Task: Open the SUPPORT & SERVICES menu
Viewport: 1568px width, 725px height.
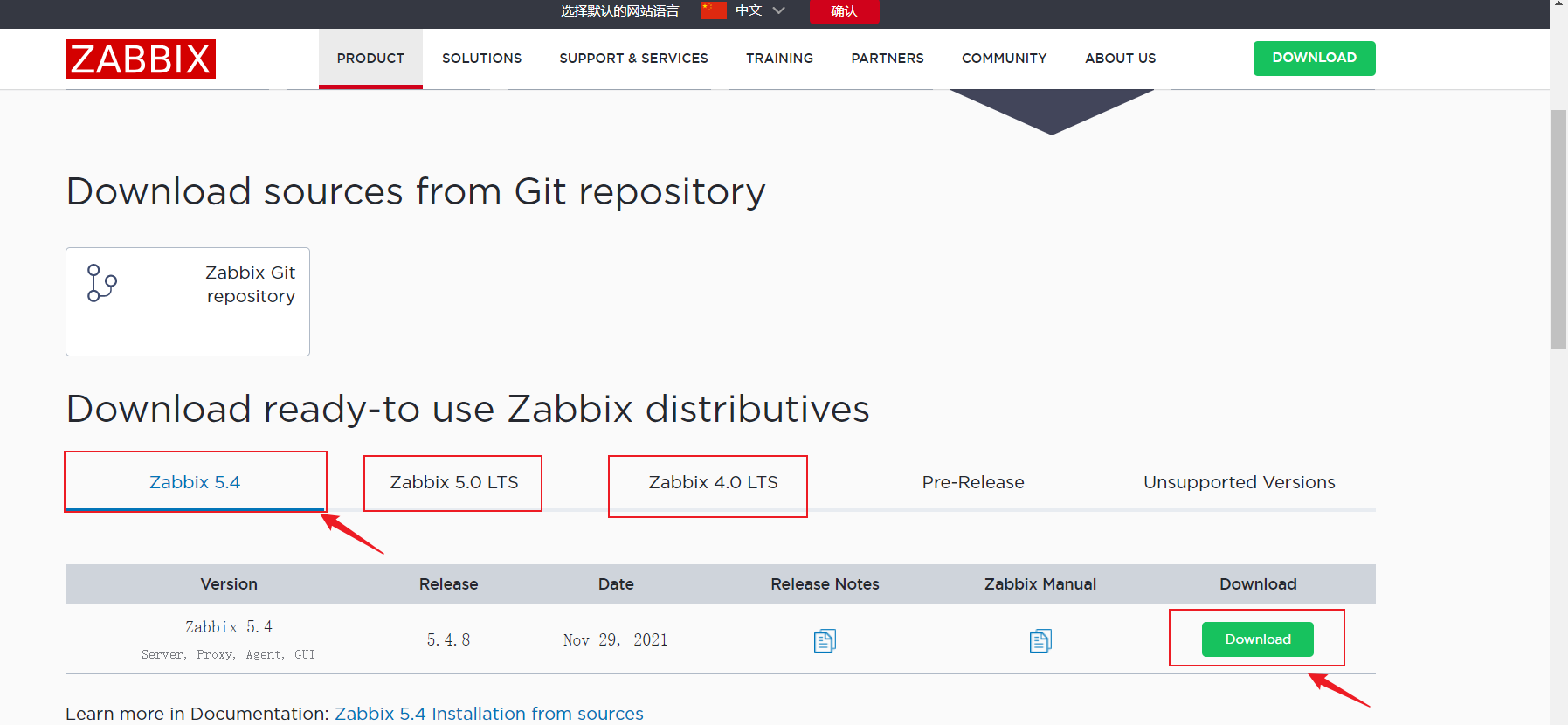Action: point(634,59)
